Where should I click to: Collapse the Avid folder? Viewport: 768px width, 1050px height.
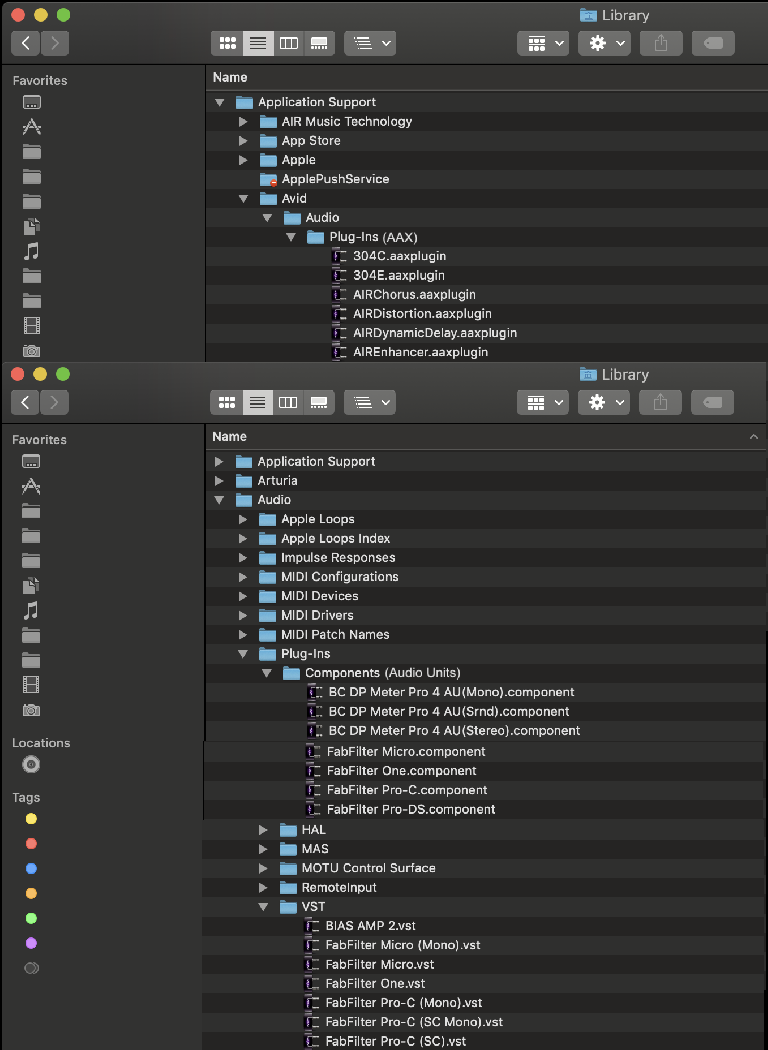point(244,199)
